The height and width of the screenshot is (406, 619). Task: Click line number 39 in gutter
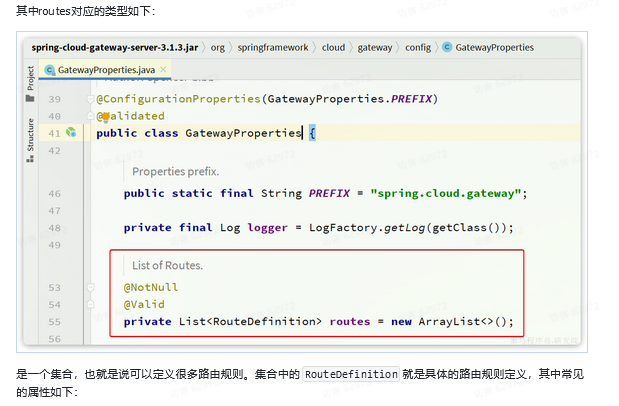54,99
